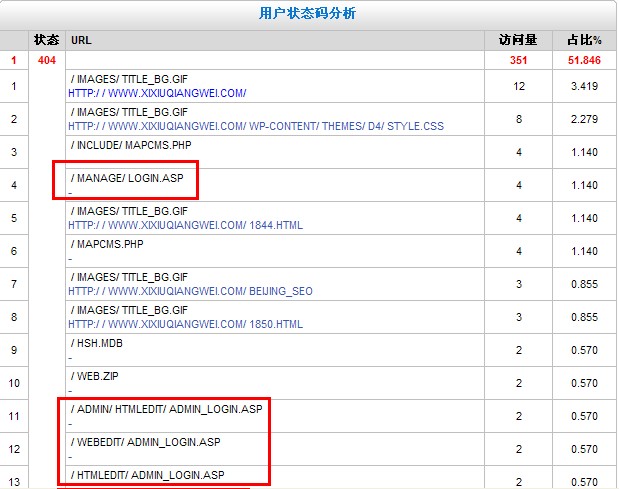Viewport: 619px width, 489px height.
Task: Sort by the 占比% column header
Action: pyautogui.click(x=584, y=40)
